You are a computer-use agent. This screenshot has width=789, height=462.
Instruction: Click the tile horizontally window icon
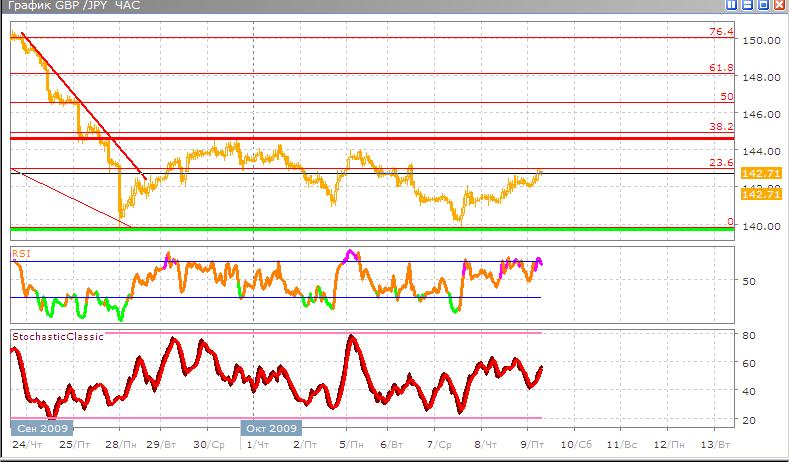(748, 6)
